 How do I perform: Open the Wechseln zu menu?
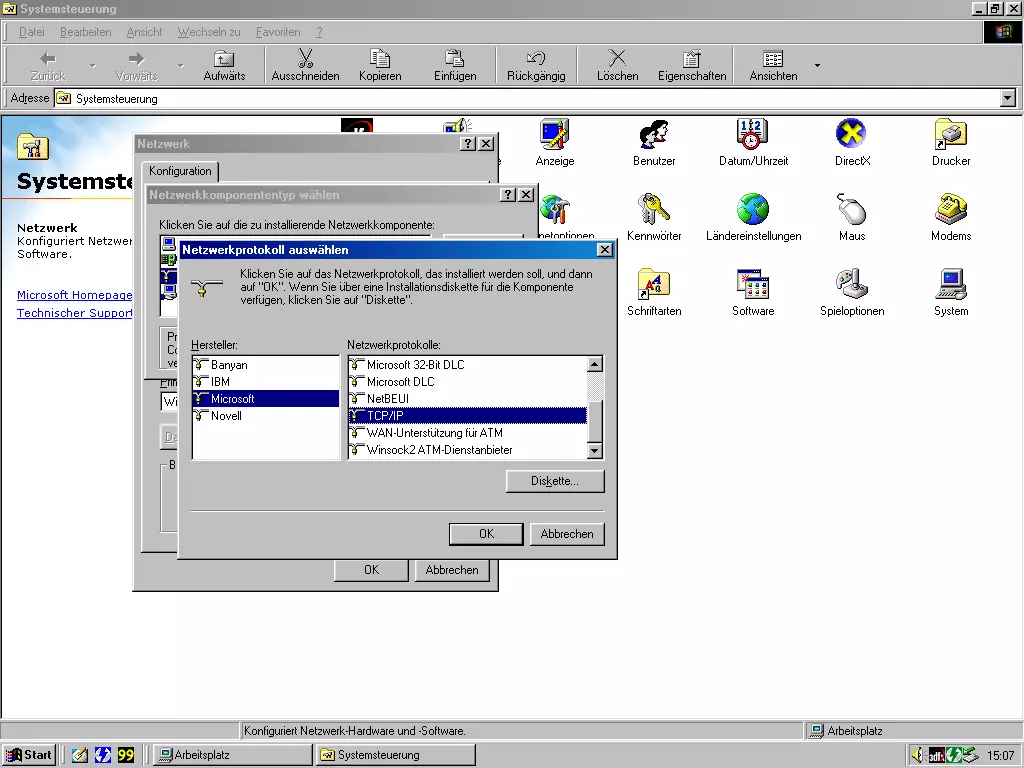pos(209,32)
